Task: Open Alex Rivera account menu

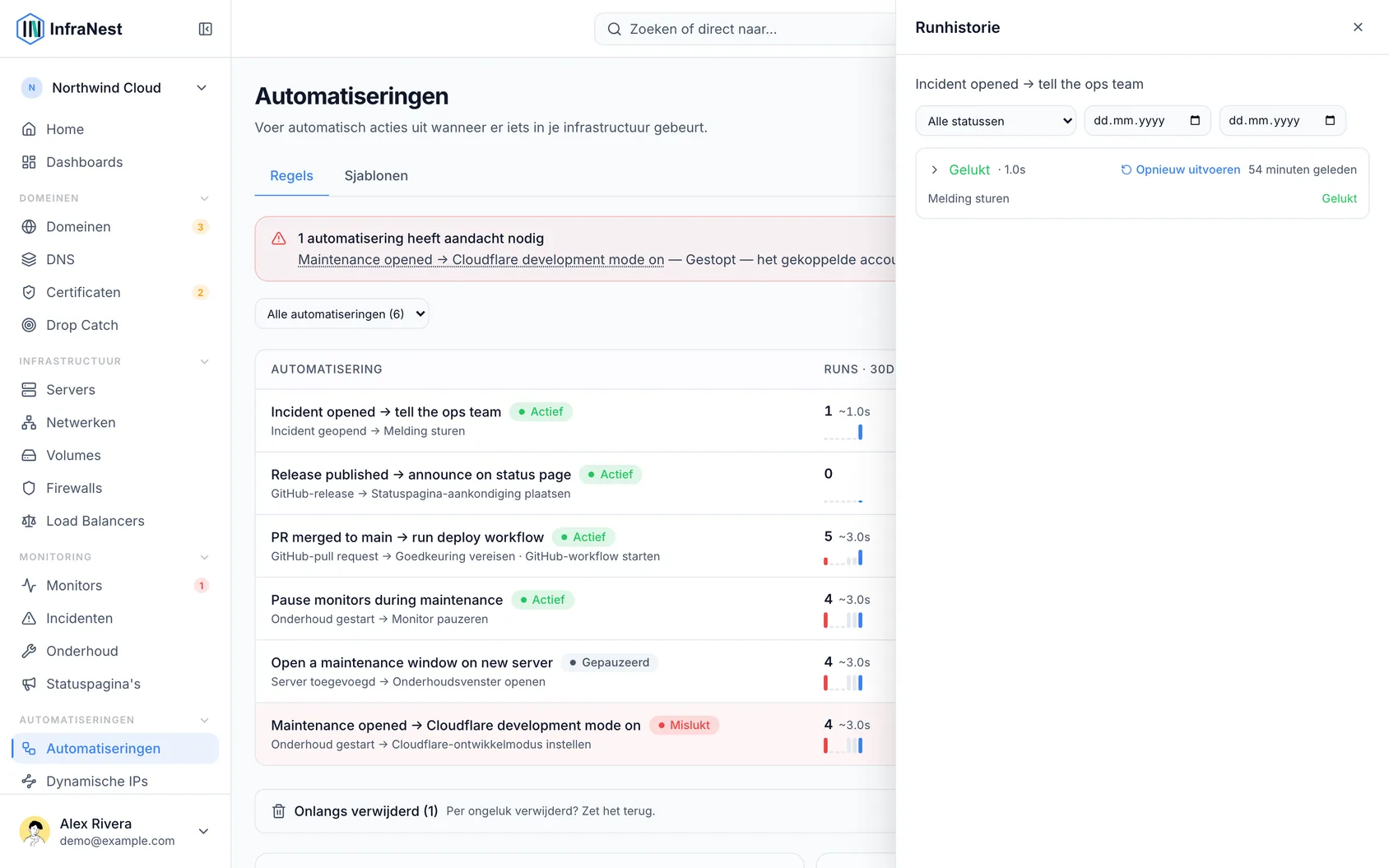Action: [x=115, y=831]
